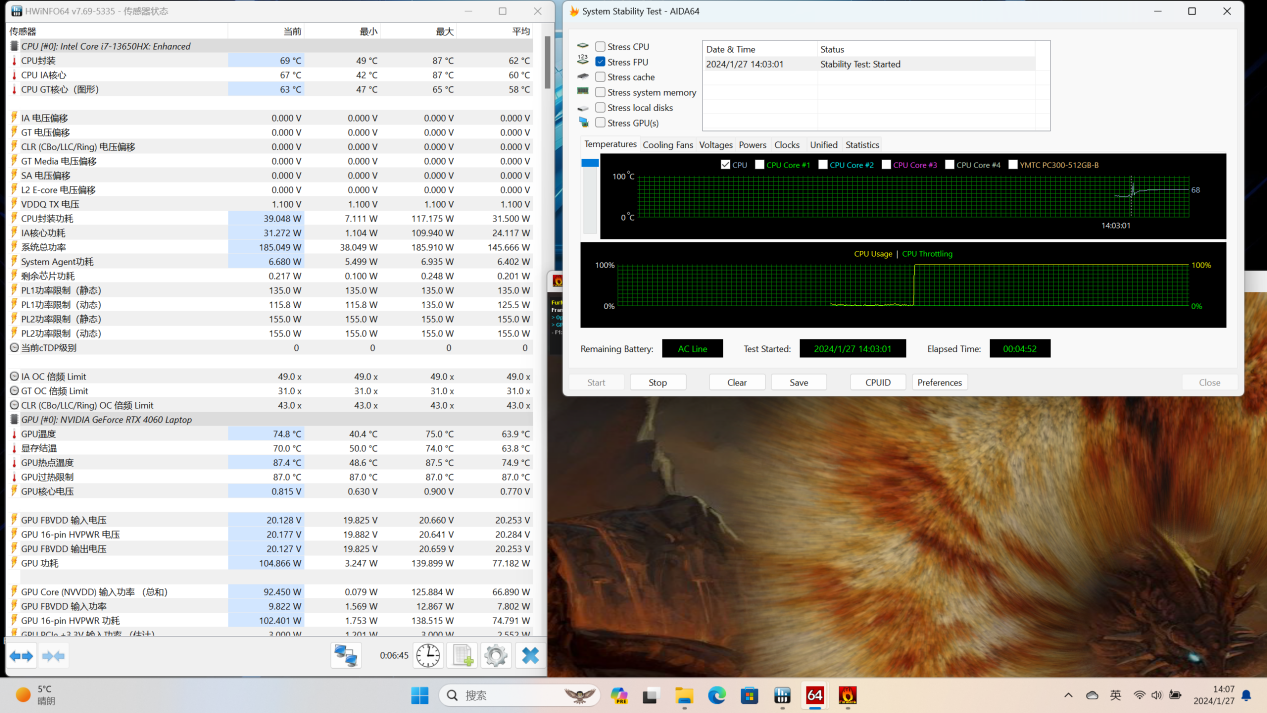Enable the Stress CPU checkbox

coord(600,47)
